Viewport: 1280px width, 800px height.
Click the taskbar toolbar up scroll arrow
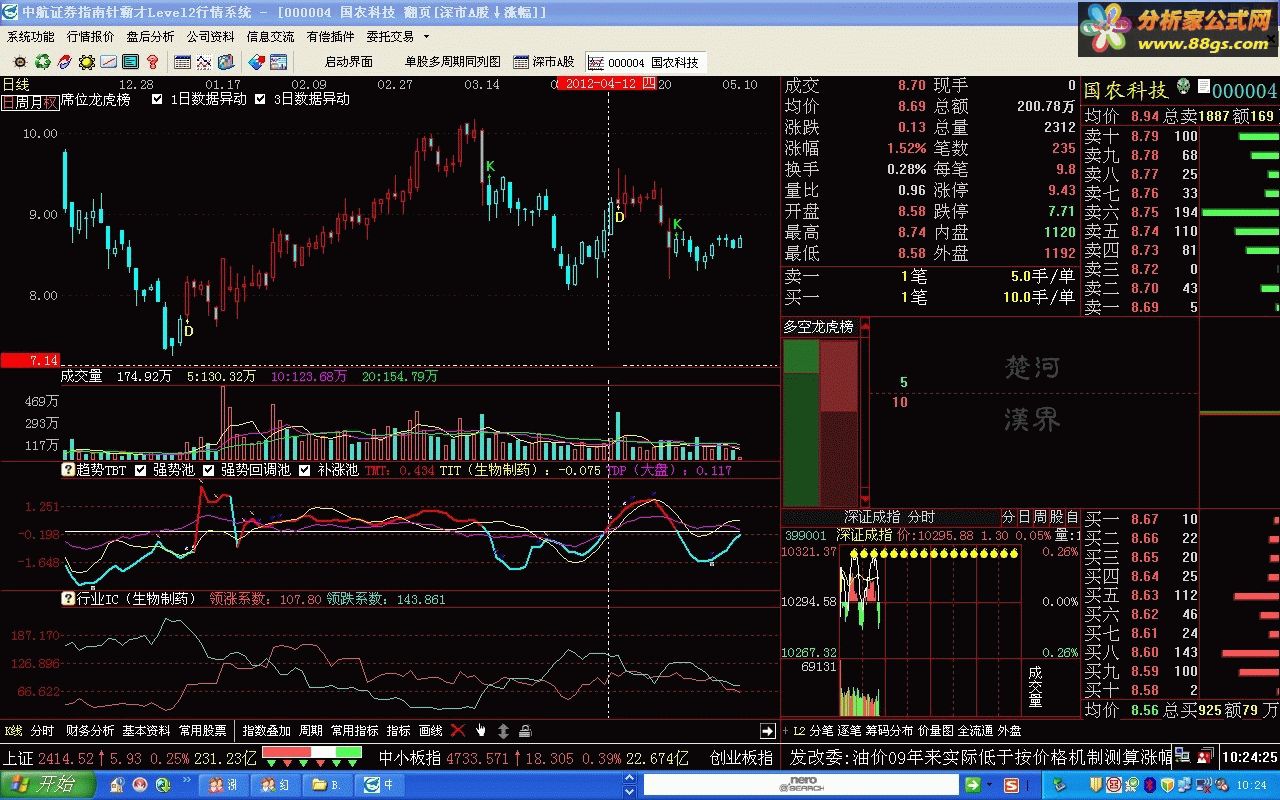coord(628,778)
